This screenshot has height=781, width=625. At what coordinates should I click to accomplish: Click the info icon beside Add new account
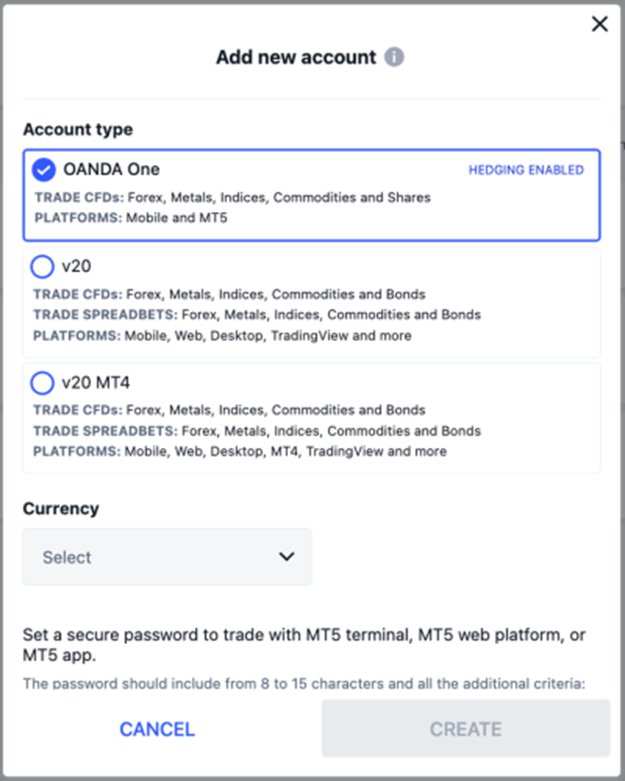pyautogui.click(x=394, y=57)
